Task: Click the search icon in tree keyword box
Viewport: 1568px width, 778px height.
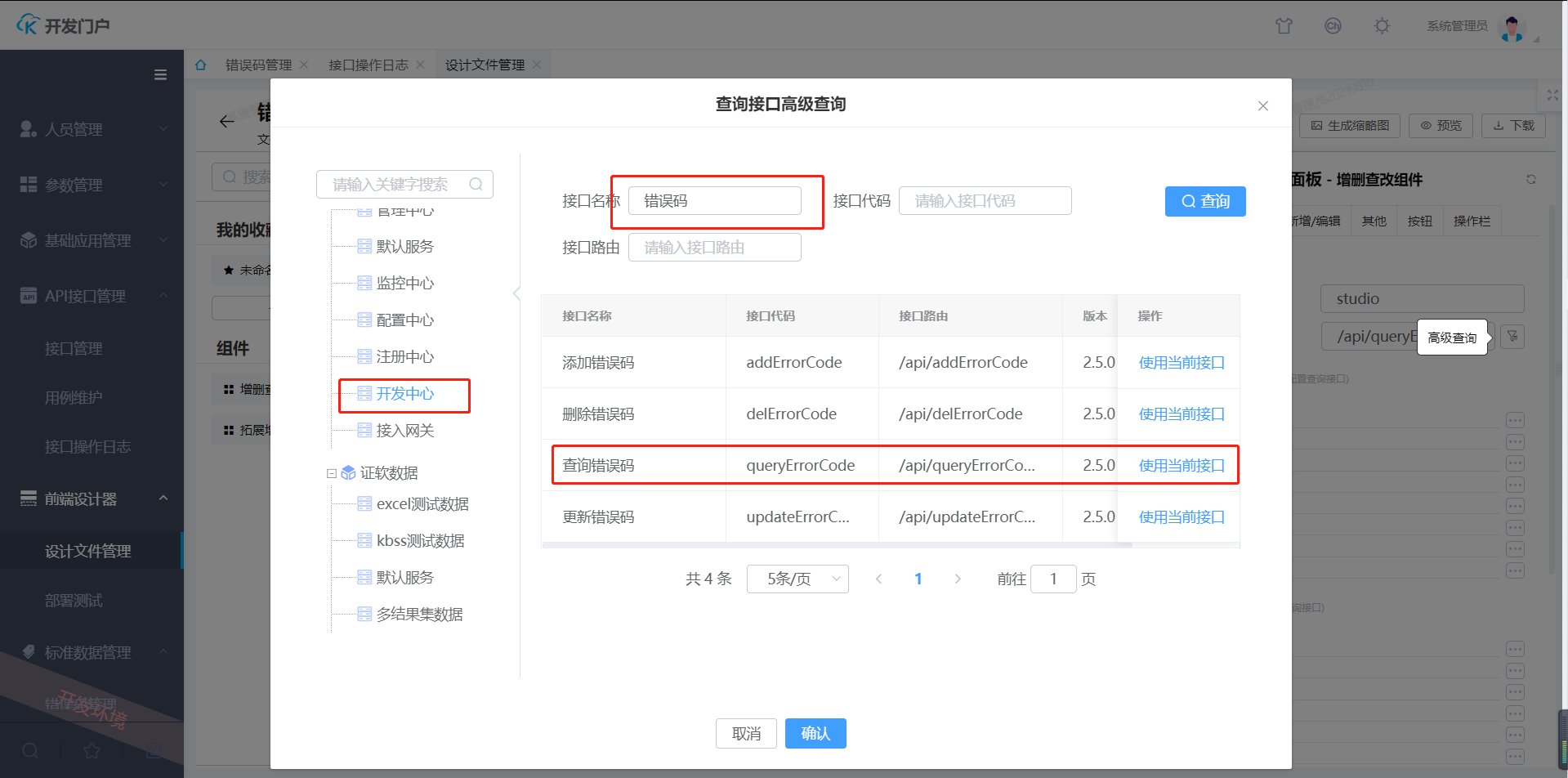Action: tap(476, 185)
